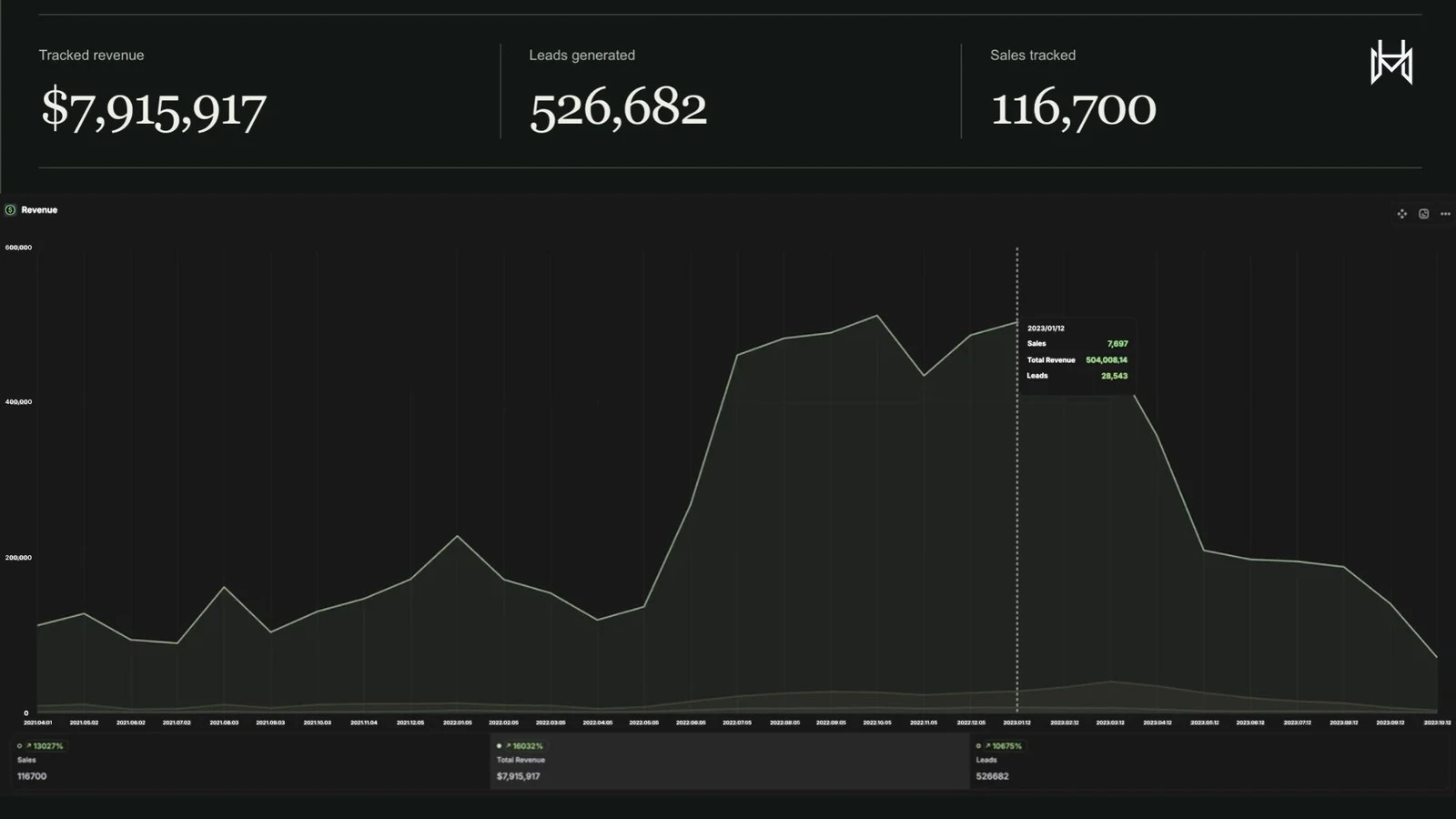Click the 2022.10.05 x-axis date label

[x=877, y=723]
